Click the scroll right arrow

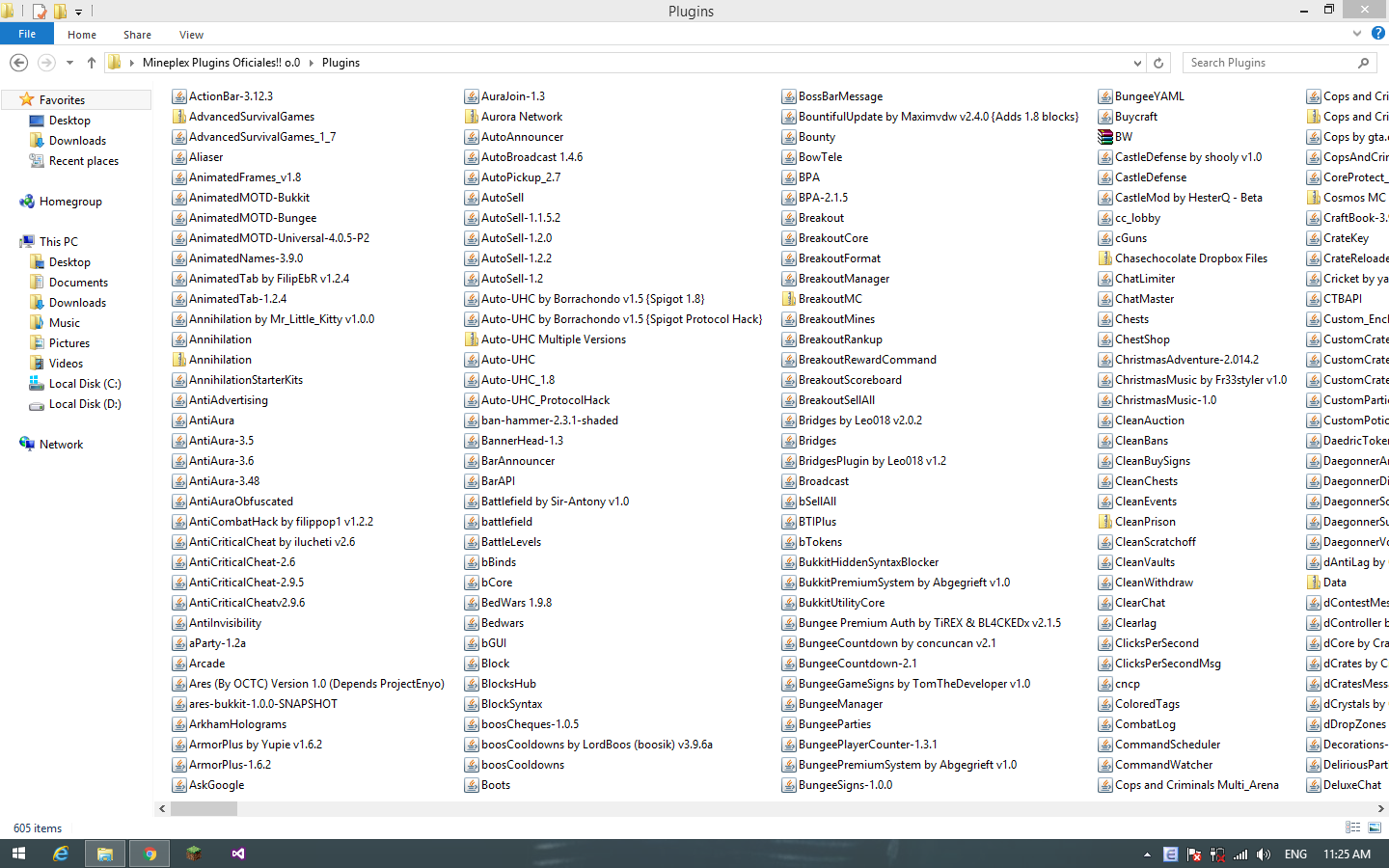tap(1380, 808)
